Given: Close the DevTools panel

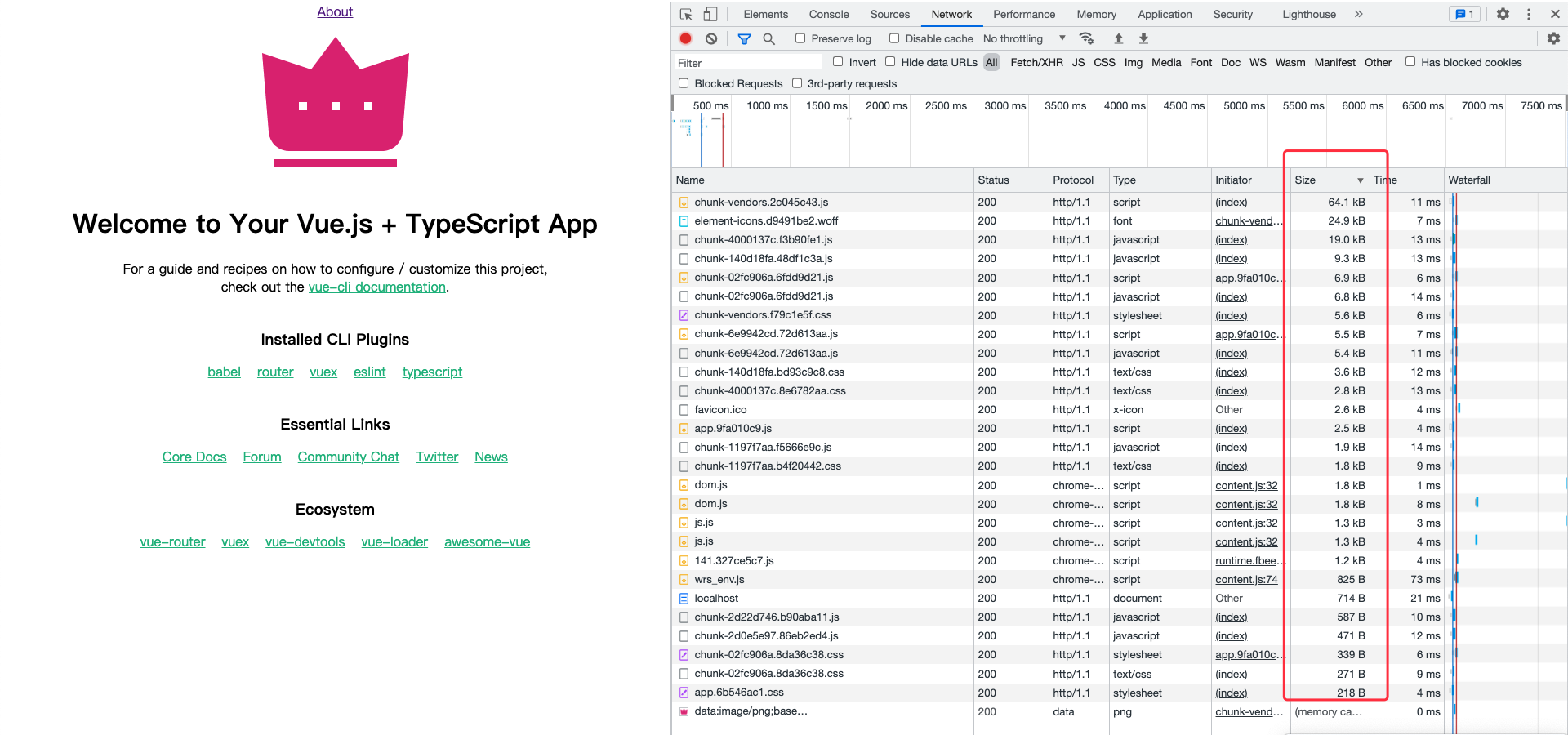Looking at the screenshot, I should pyautogui.click(x=1555, y=14).
